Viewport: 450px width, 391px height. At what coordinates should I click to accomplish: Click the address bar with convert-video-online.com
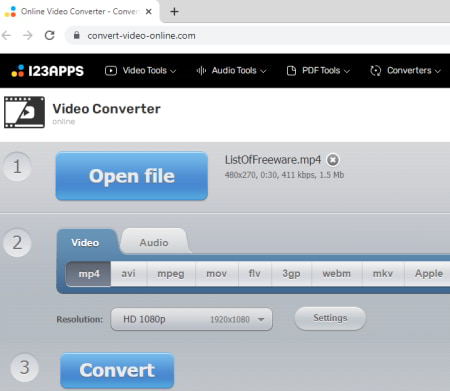tap(257, 36)
